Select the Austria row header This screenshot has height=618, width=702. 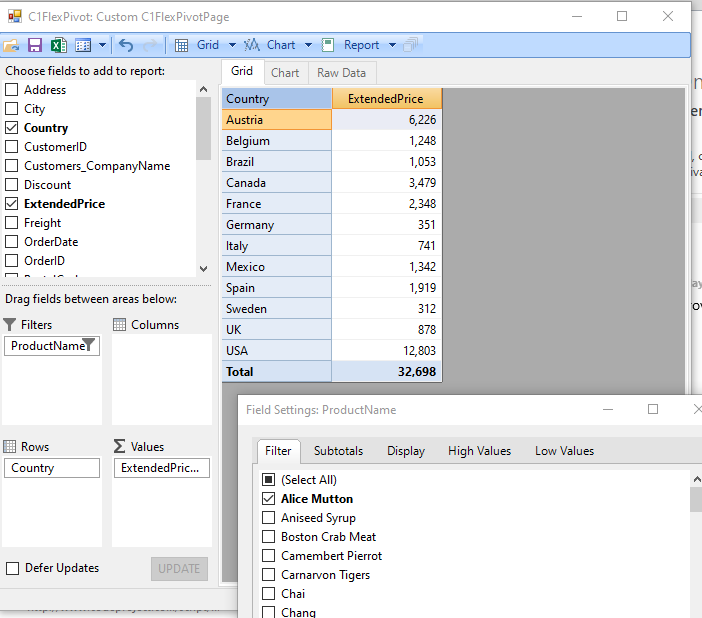tap(277, 120)
